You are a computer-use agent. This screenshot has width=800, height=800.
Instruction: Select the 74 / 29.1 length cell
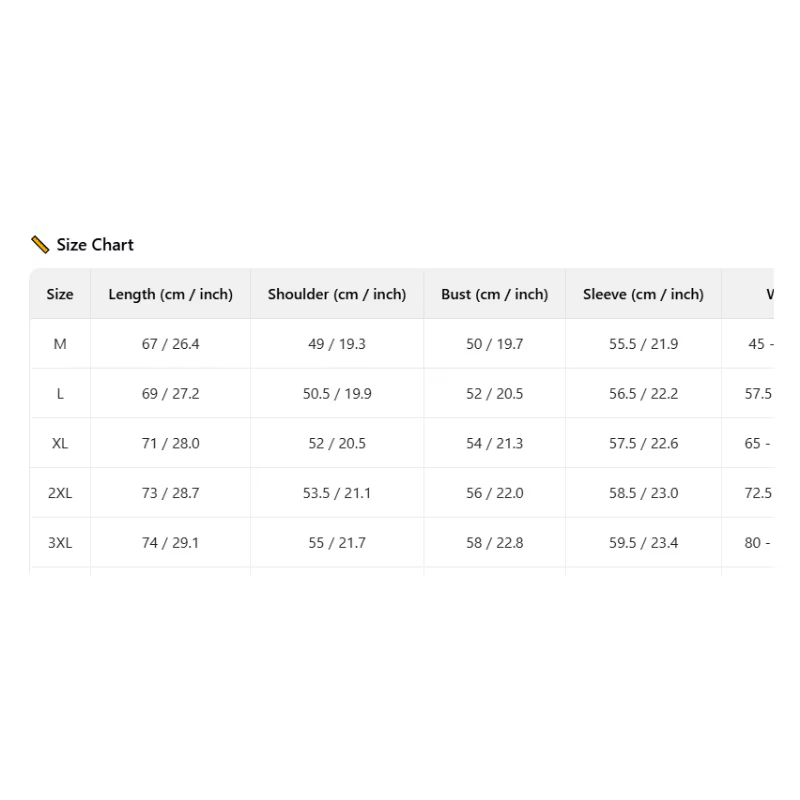[170, 543]
